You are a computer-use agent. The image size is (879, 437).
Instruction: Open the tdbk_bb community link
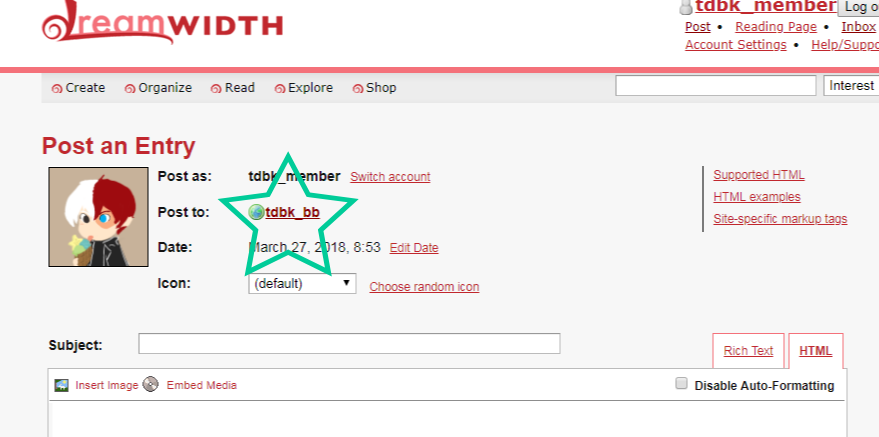coord(292,212)
